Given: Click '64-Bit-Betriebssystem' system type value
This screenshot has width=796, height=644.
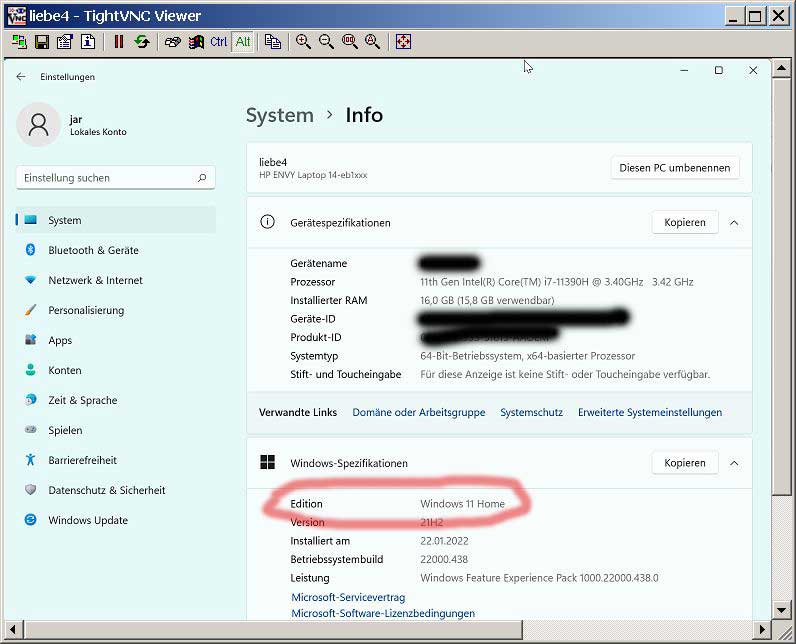Looking at the screenshot, I should (527, 356).
